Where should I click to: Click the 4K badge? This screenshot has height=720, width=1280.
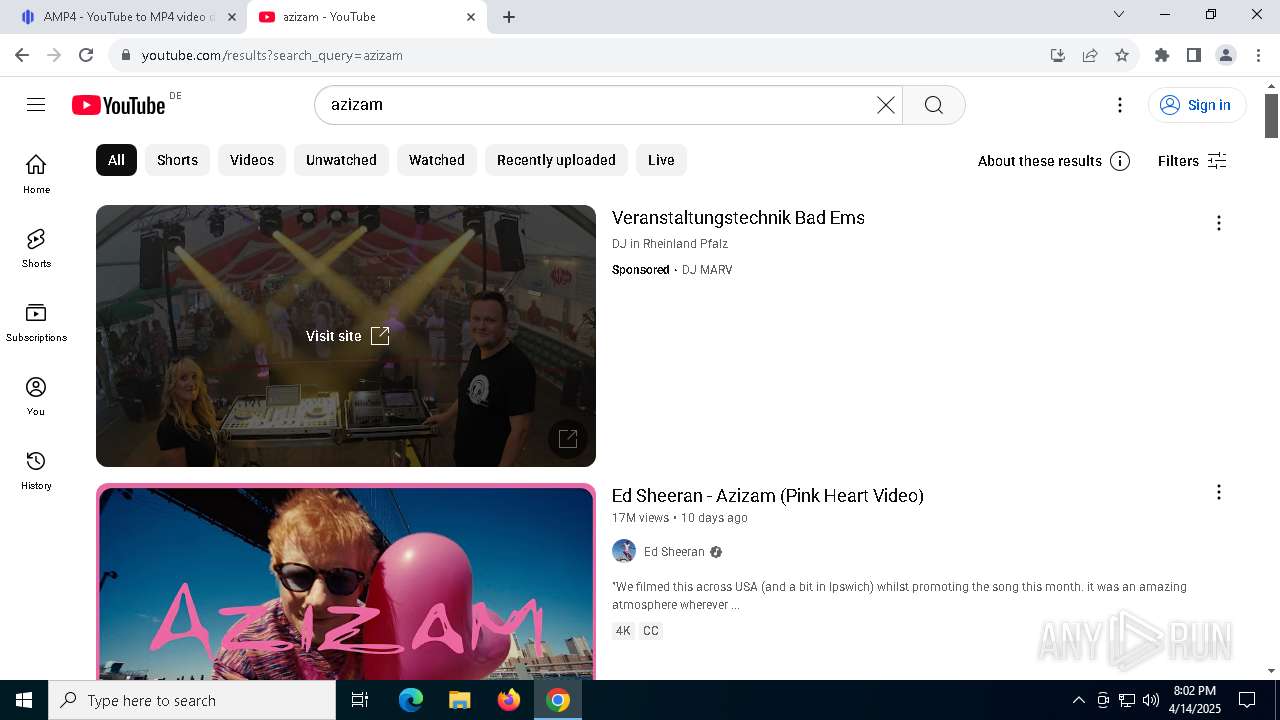click(x=623, y=631)
